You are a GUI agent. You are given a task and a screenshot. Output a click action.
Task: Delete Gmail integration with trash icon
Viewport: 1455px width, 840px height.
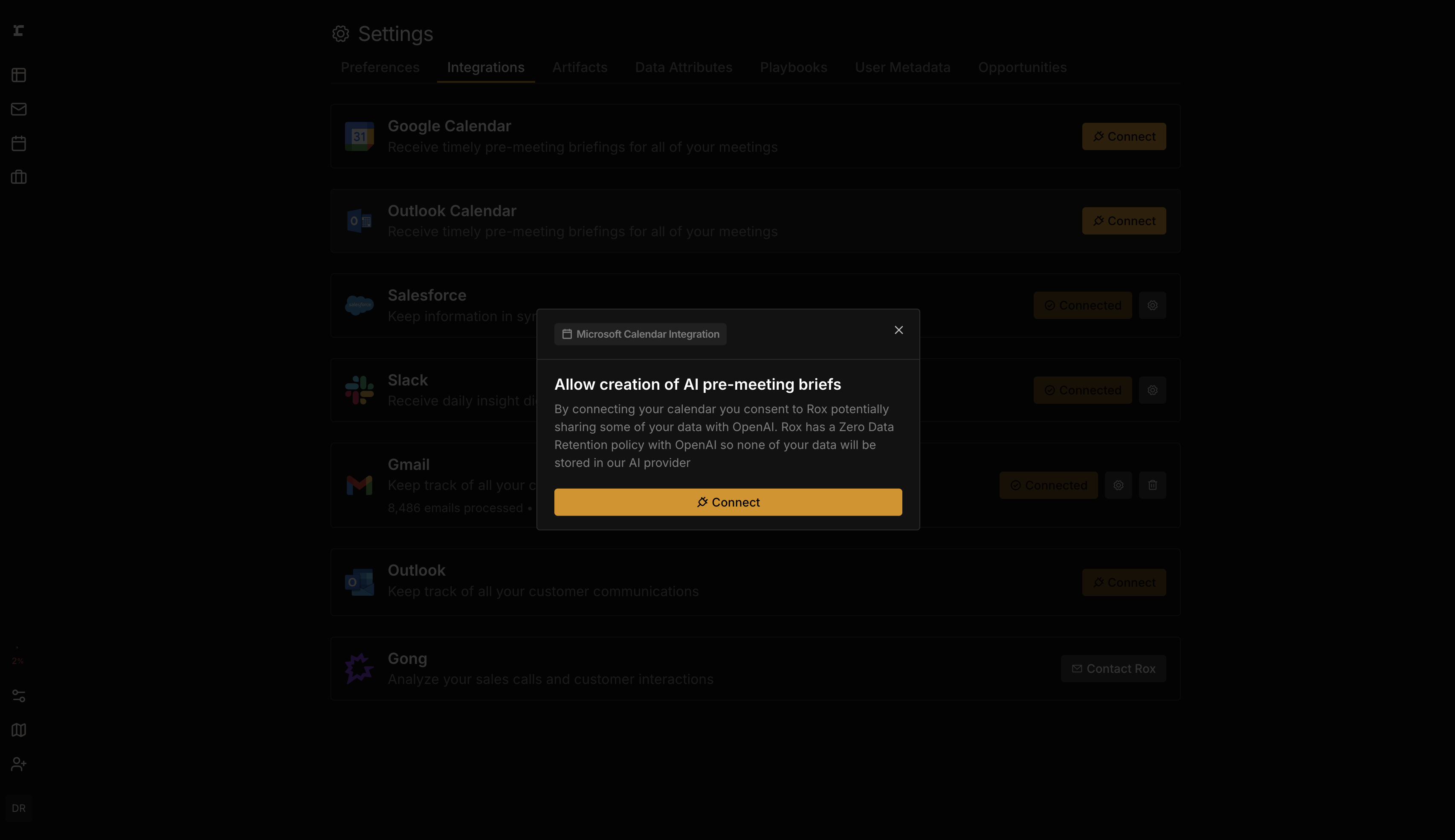point(1152,485)
